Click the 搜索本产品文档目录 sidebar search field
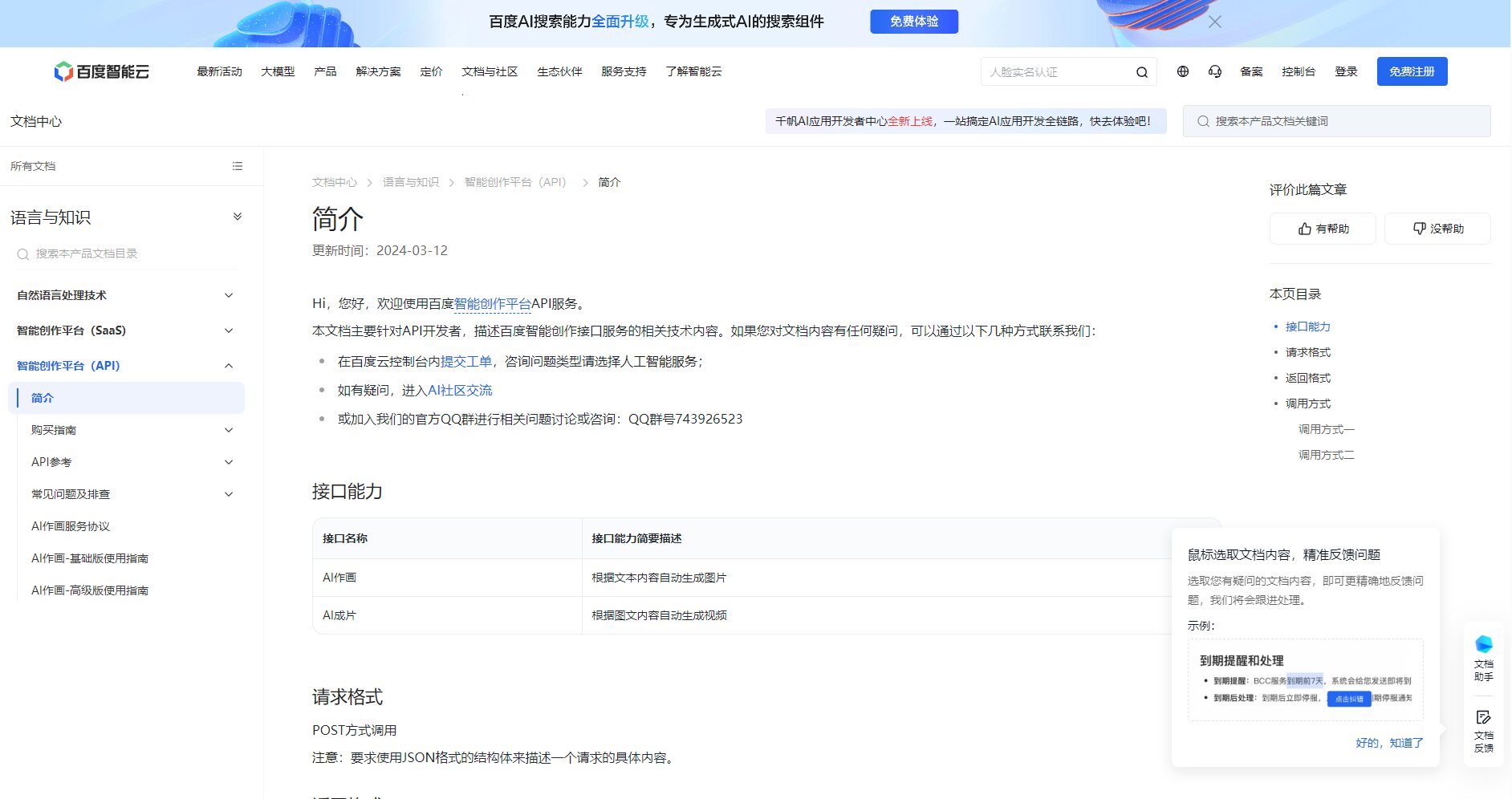Viewport: 1512px width, 799px height. coord(127,253)
